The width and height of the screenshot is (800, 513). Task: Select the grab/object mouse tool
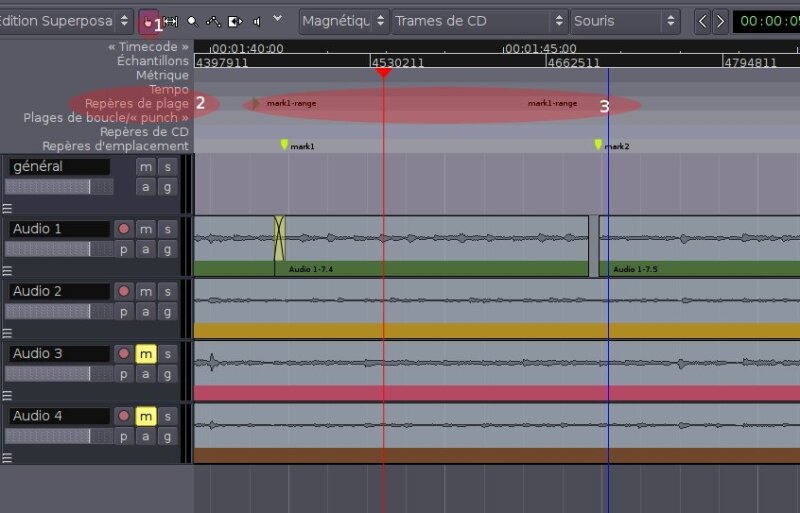[148, 20]
